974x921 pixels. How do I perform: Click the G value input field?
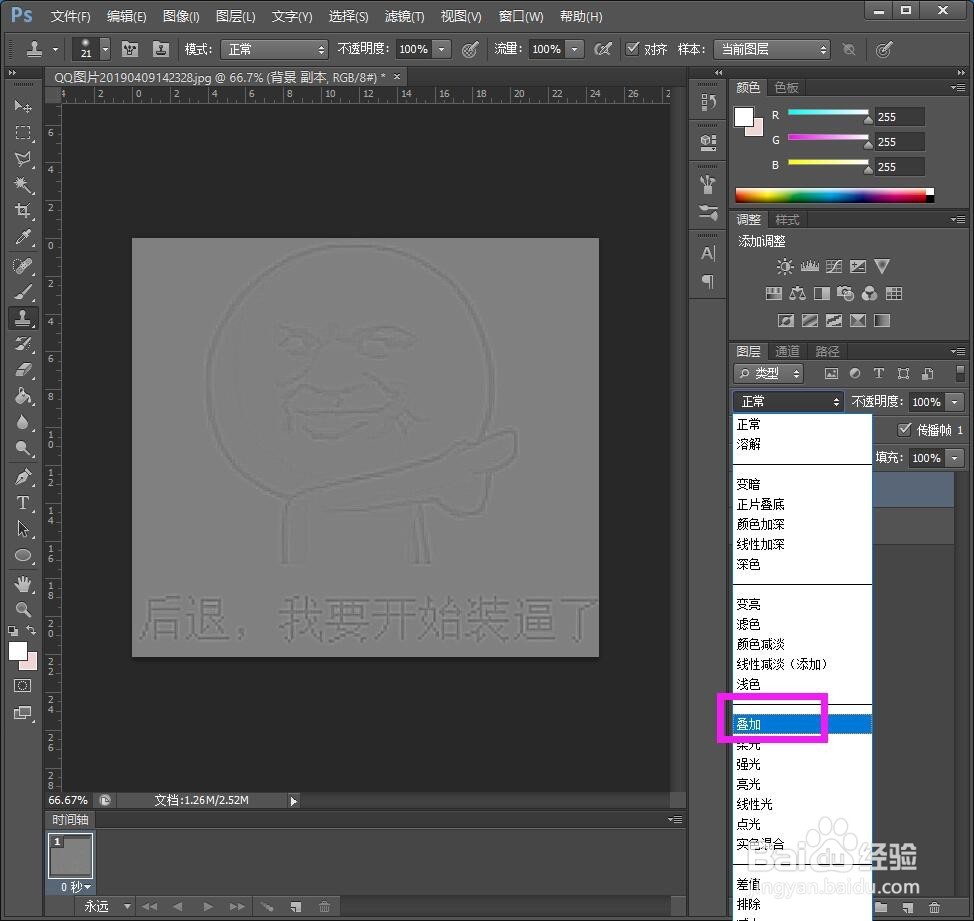(x=899, y=142)
